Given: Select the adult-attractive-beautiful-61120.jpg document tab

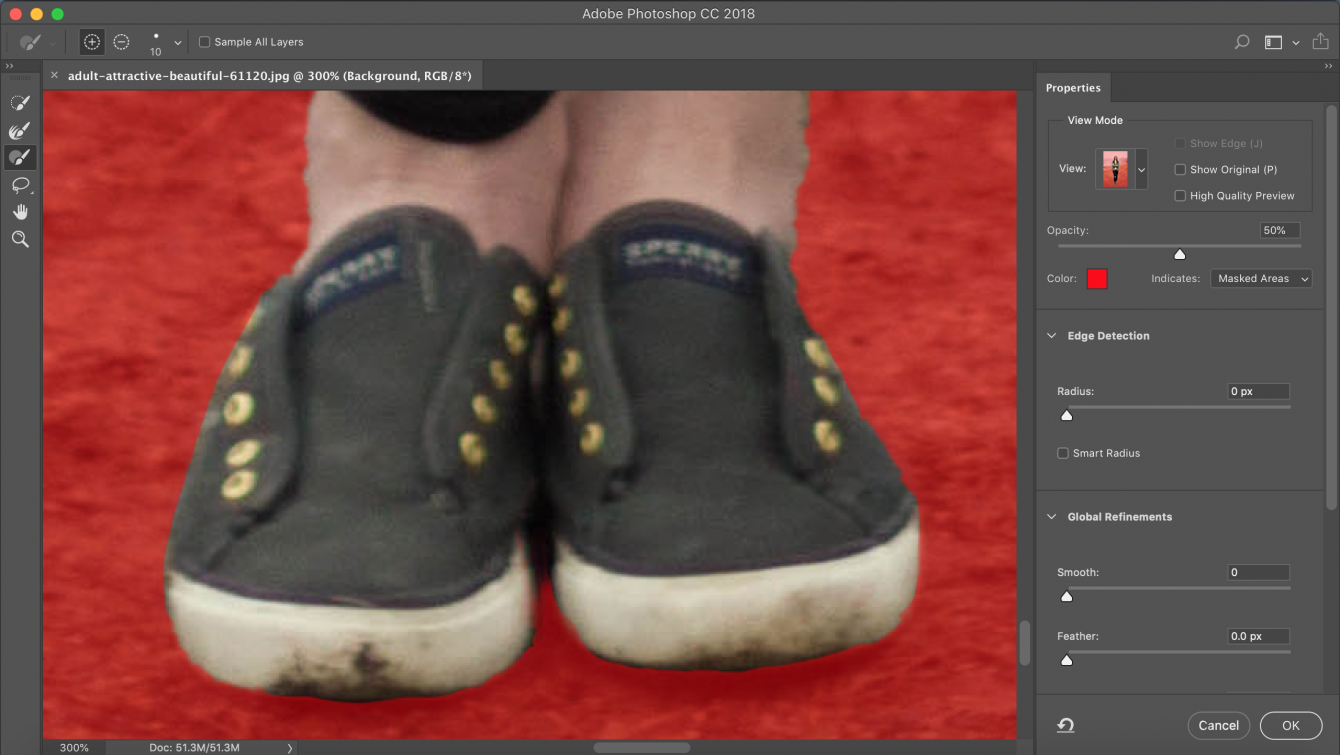Looking at the screenshot, I should (269, 75).
